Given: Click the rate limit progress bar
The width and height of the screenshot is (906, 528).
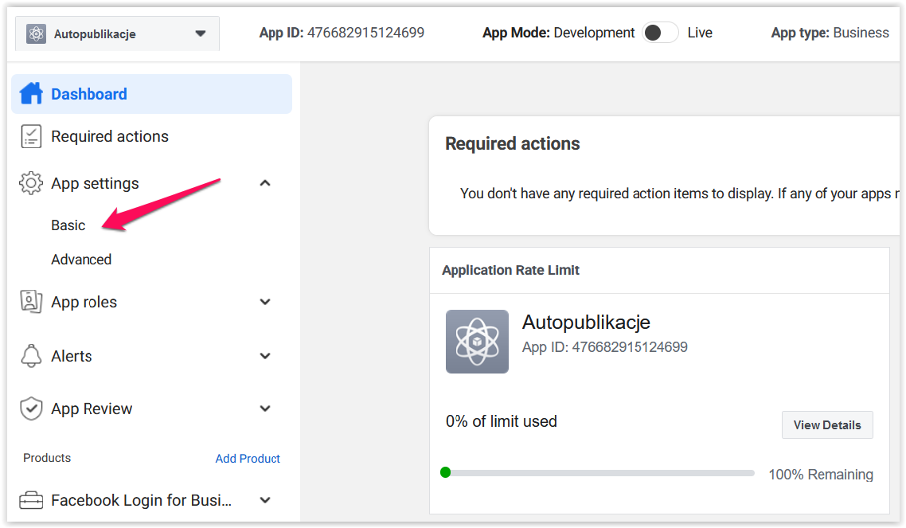Looking at the screenshot, I should pyautogui.click(x=597, y=473).
